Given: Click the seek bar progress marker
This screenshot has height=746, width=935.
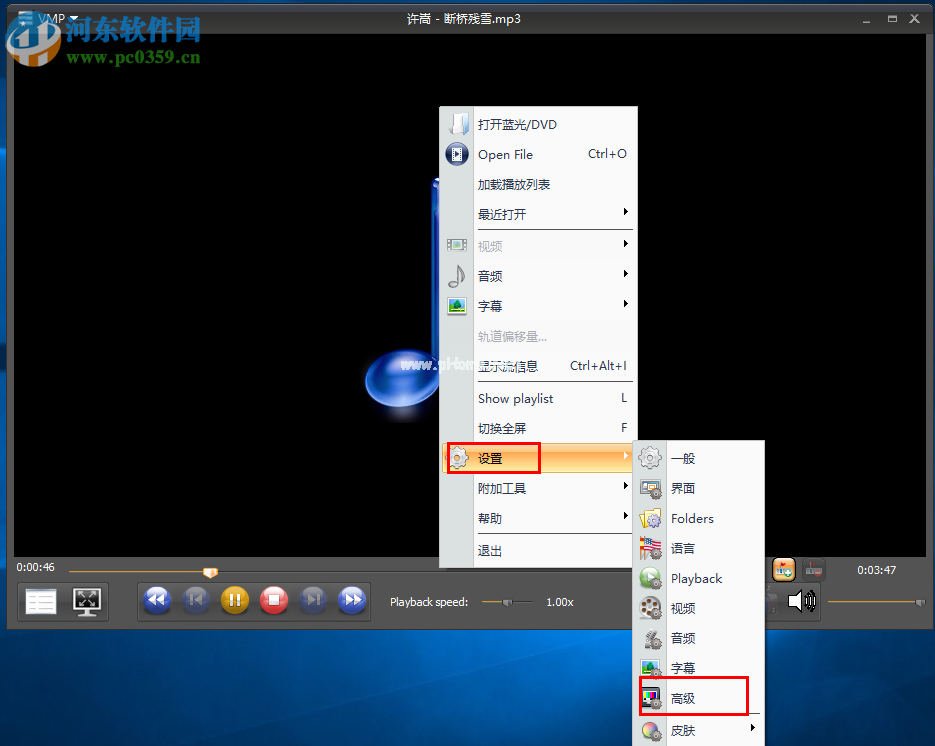Looking at the screenshot, I should (x=210, y=572).
